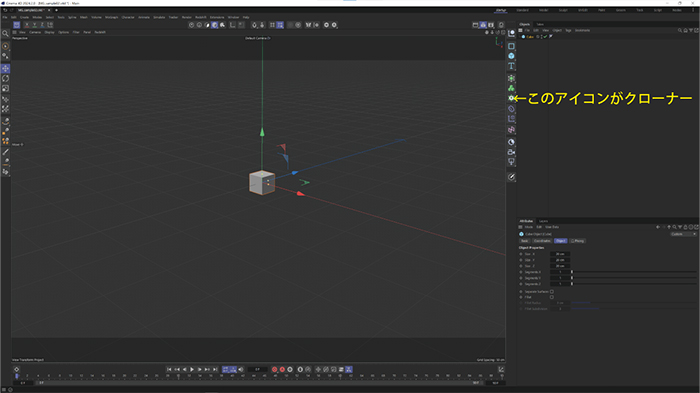Jump to end of animation

tap(215, 369)
